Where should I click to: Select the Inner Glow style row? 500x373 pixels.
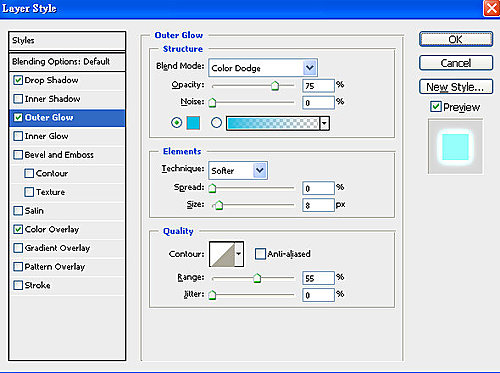coord(67,136)
